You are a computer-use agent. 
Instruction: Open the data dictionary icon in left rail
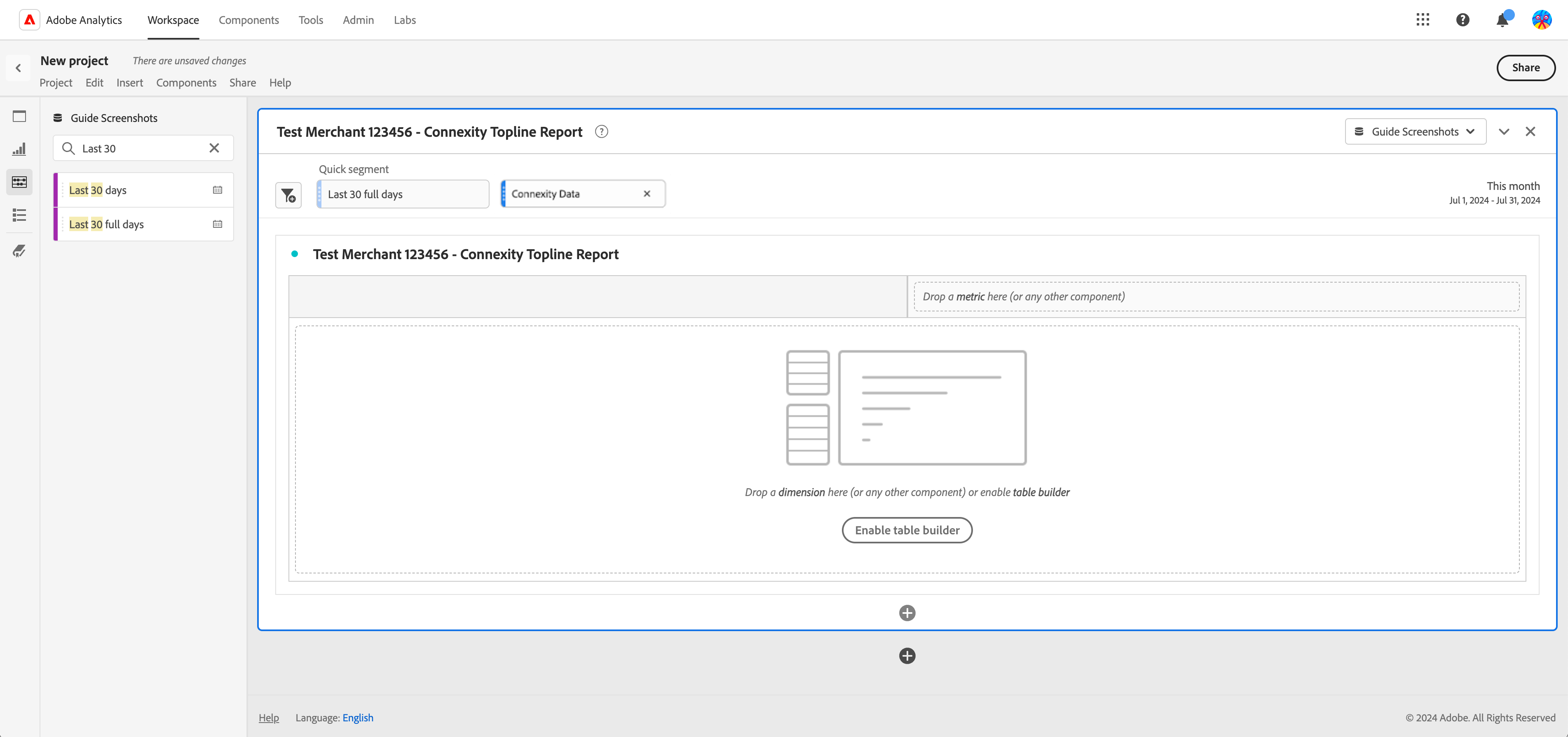[19, 250]
